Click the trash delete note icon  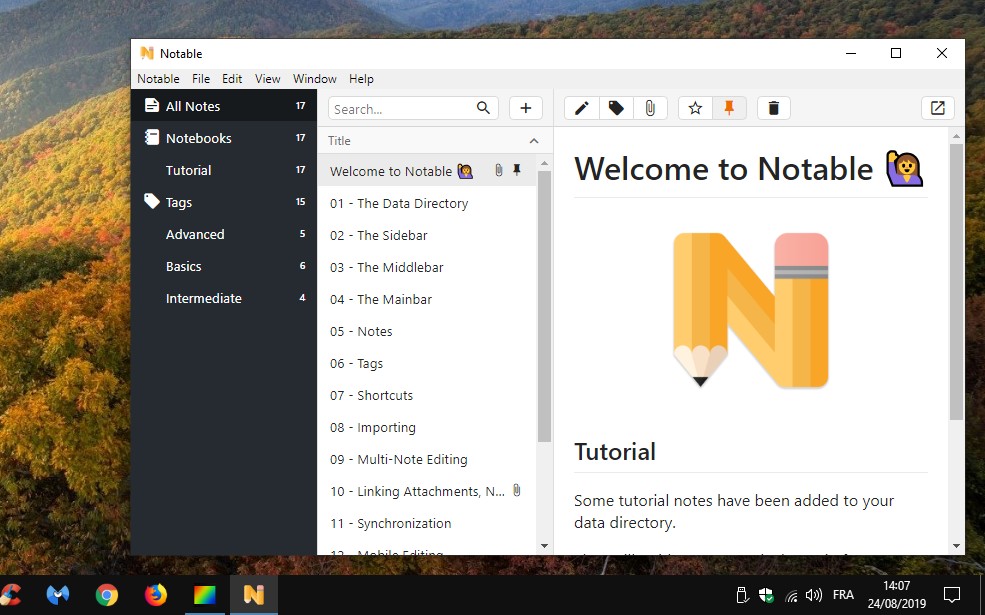pos(774,108)
